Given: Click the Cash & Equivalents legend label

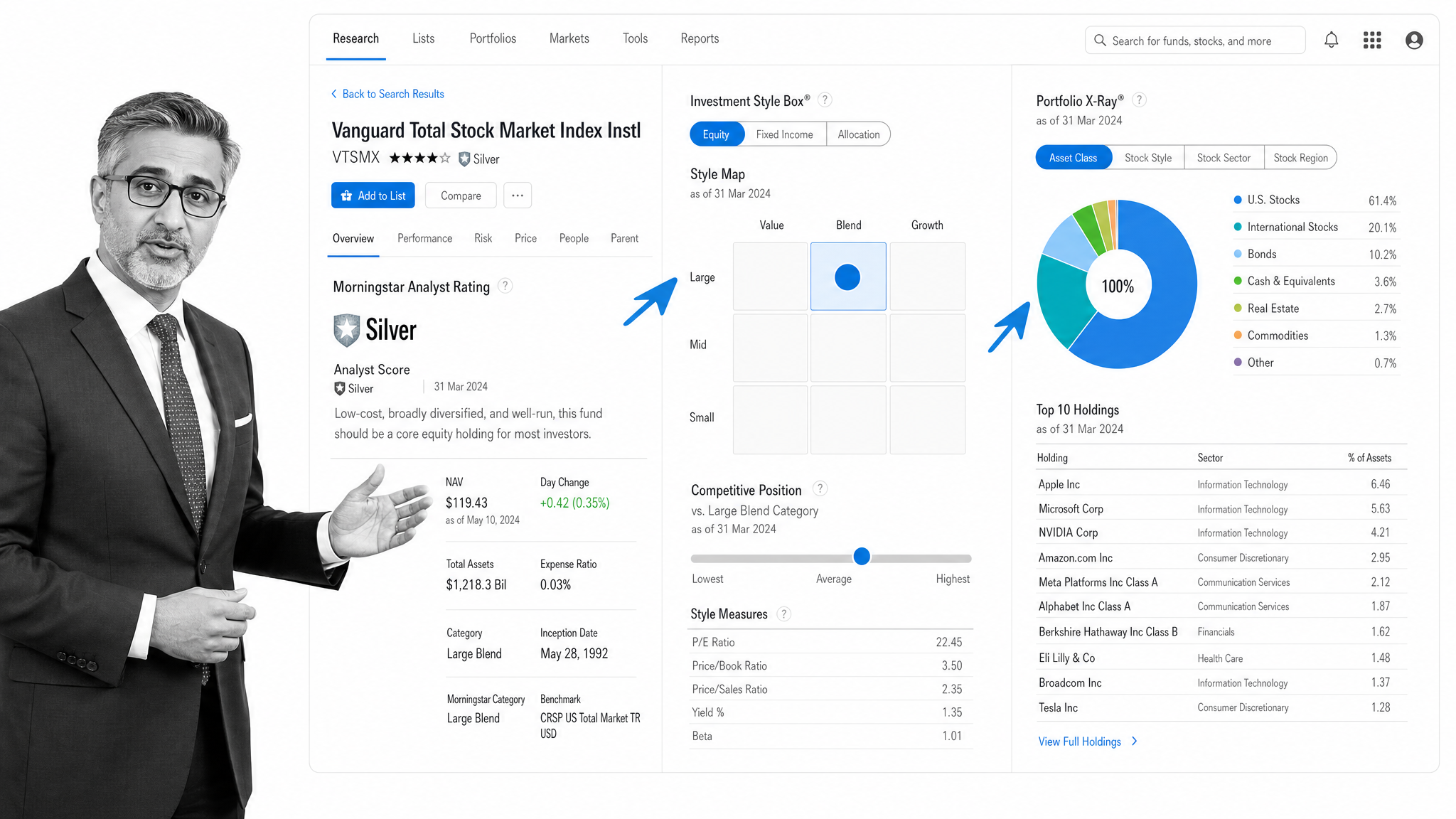Looking at the screenshot, I should tap(1291, 281).
